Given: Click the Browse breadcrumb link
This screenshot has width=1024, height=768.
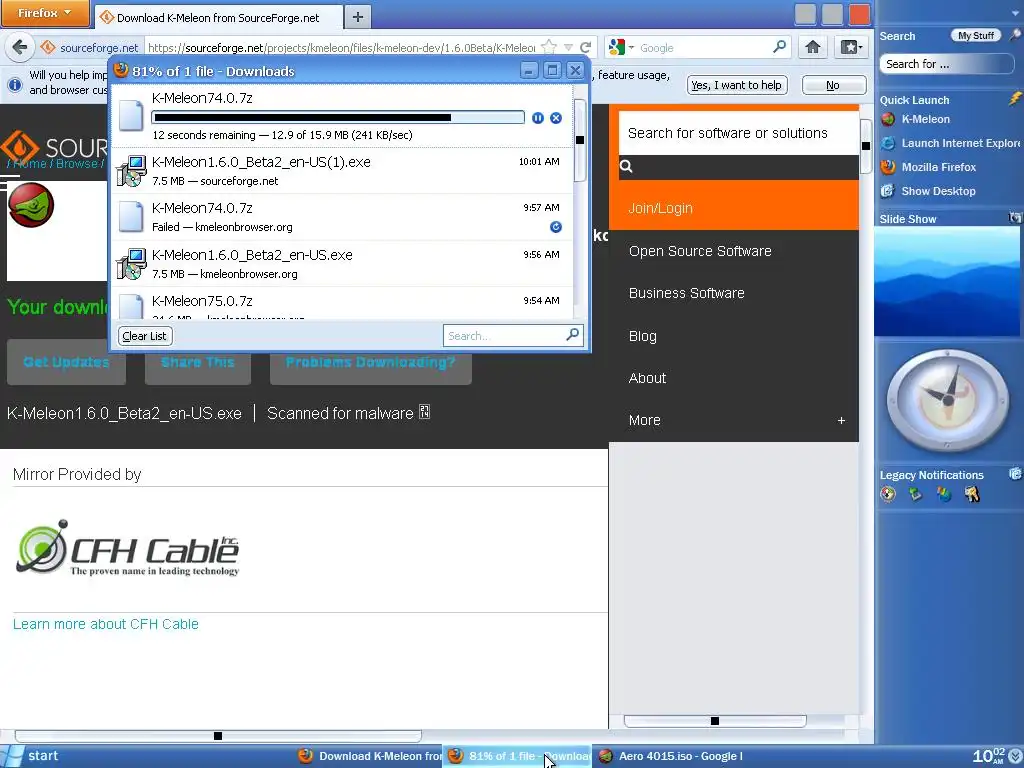Looking at the screenshot, I should [x=76, y=163].
